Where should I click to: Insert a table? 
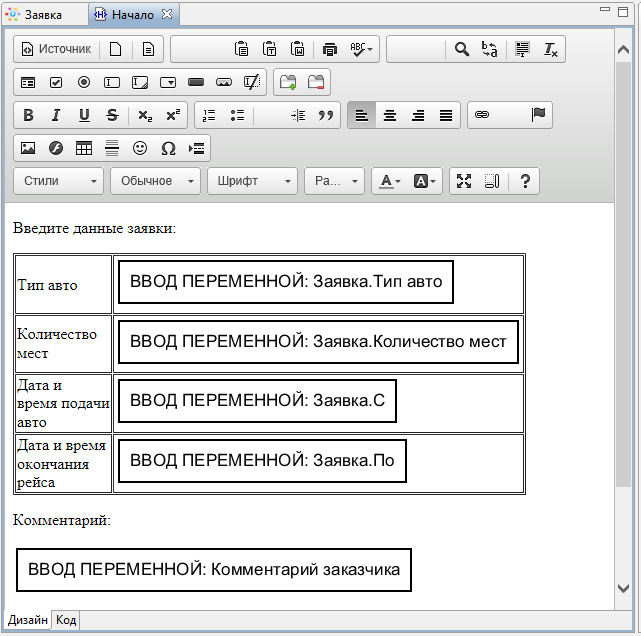(x=84, y=148)
